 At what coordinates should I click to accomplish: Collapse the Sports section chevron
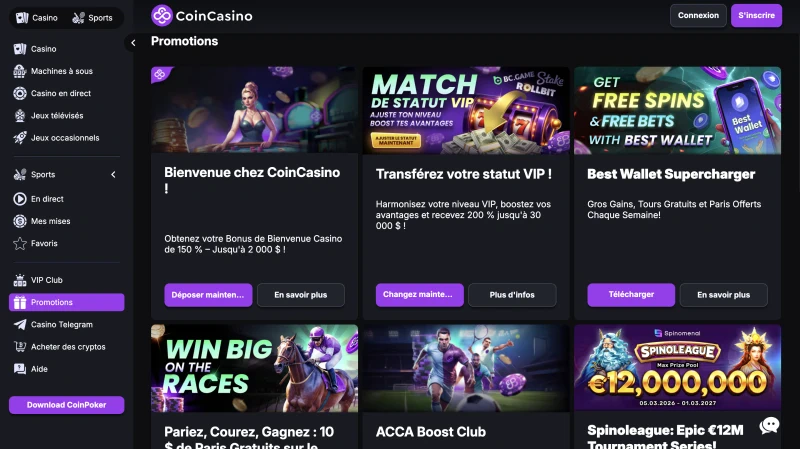coord(113,175)
